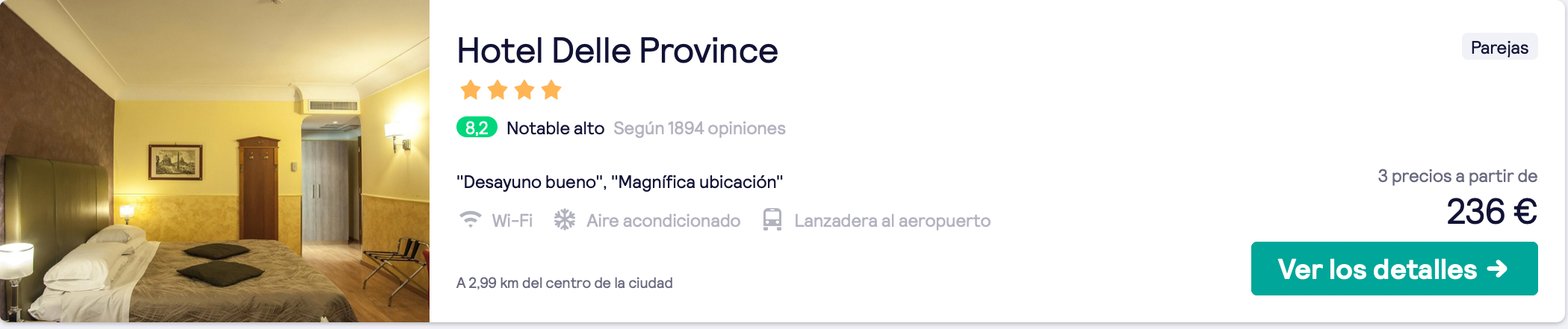Click the distance from city centre text

coord(565,283)
